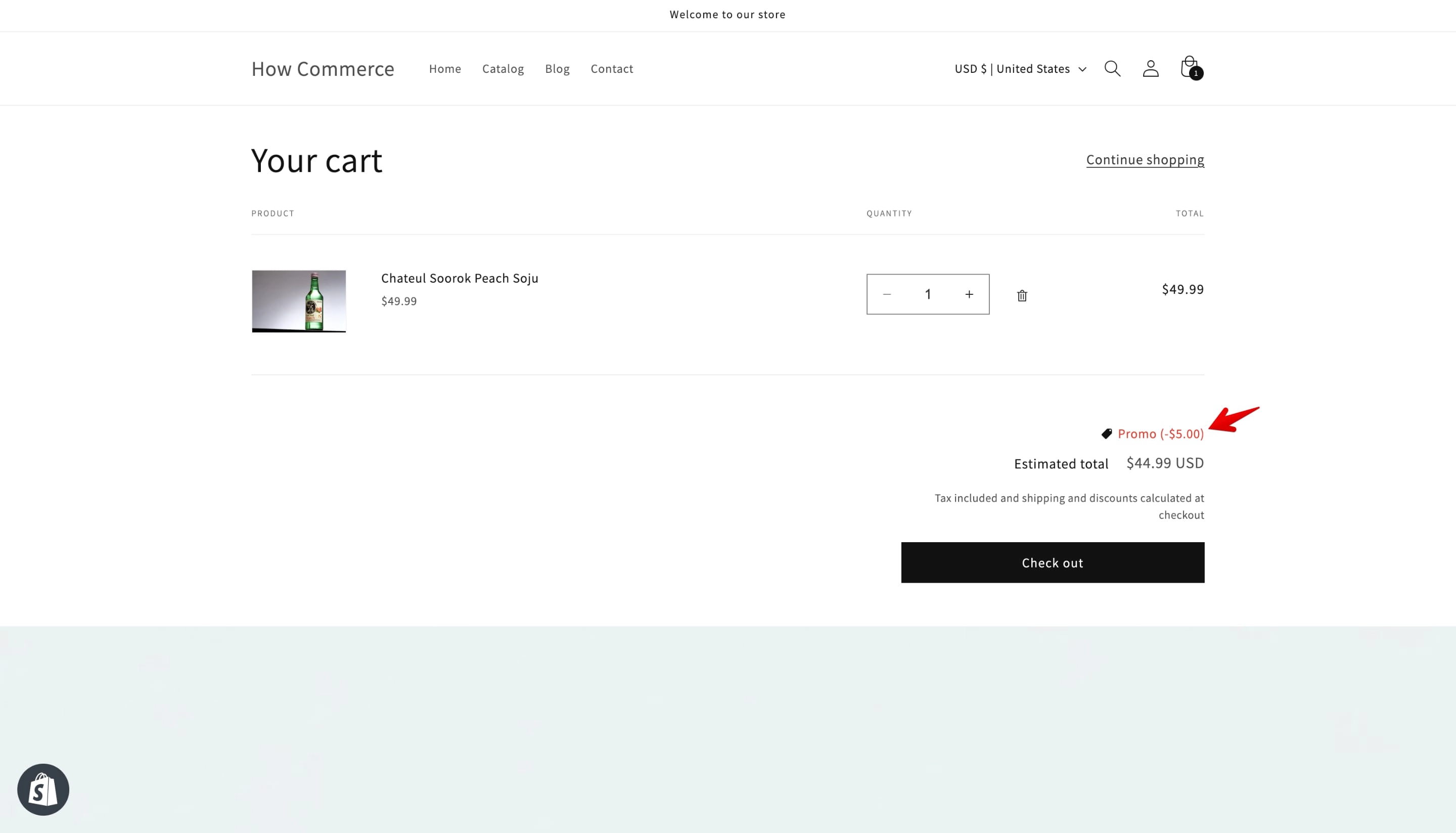
Task: Click the PRODUCT column header
Action: 273,213
